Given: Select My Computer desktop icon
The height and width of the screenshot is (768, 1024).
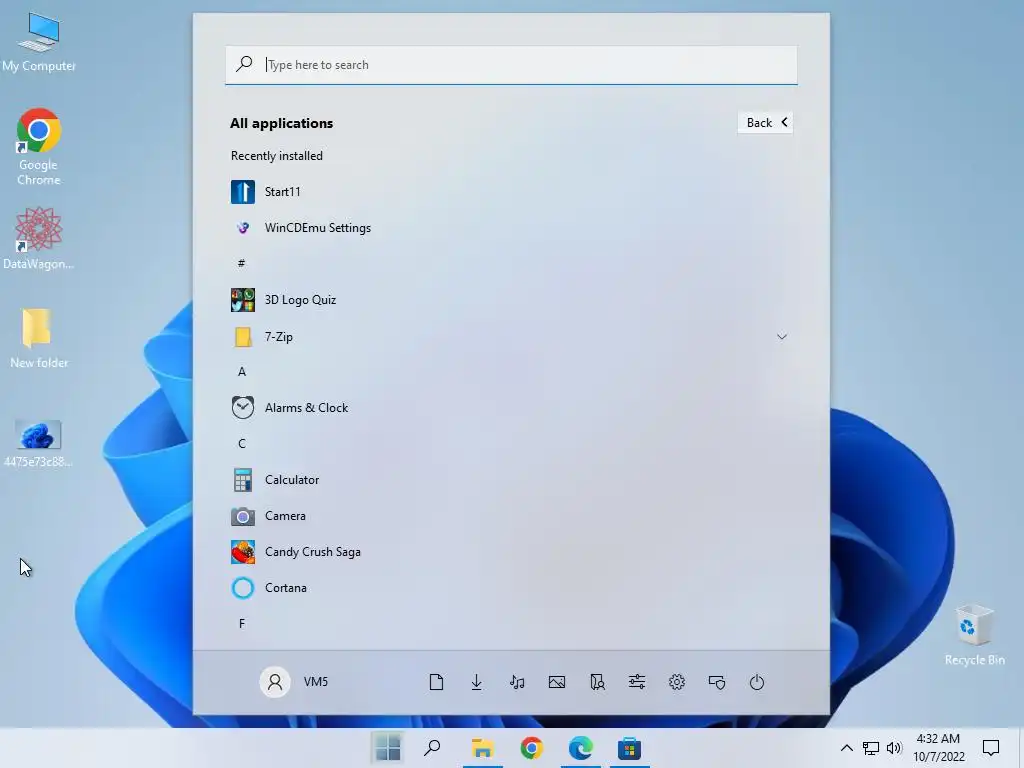Looking at the screenshot, I should (39, 42).
